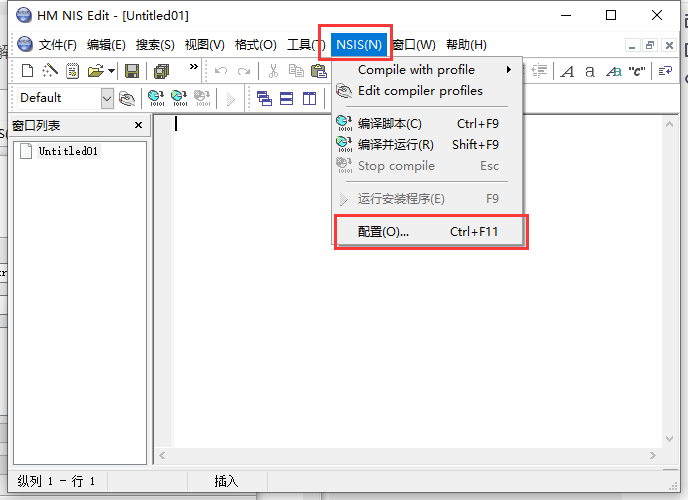
Task: Open the new script from template icon
Action: tap(72, 71)
